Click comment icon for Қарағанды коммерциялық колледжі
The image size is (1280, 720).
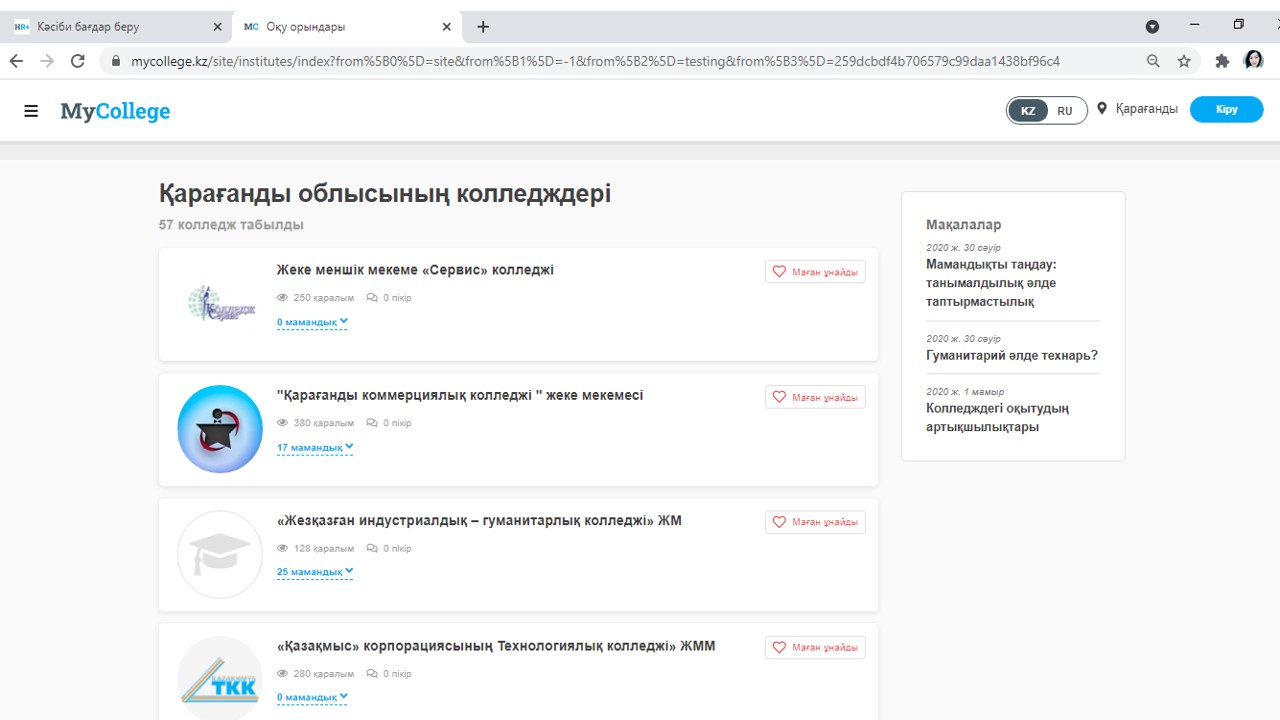[372, 423]
